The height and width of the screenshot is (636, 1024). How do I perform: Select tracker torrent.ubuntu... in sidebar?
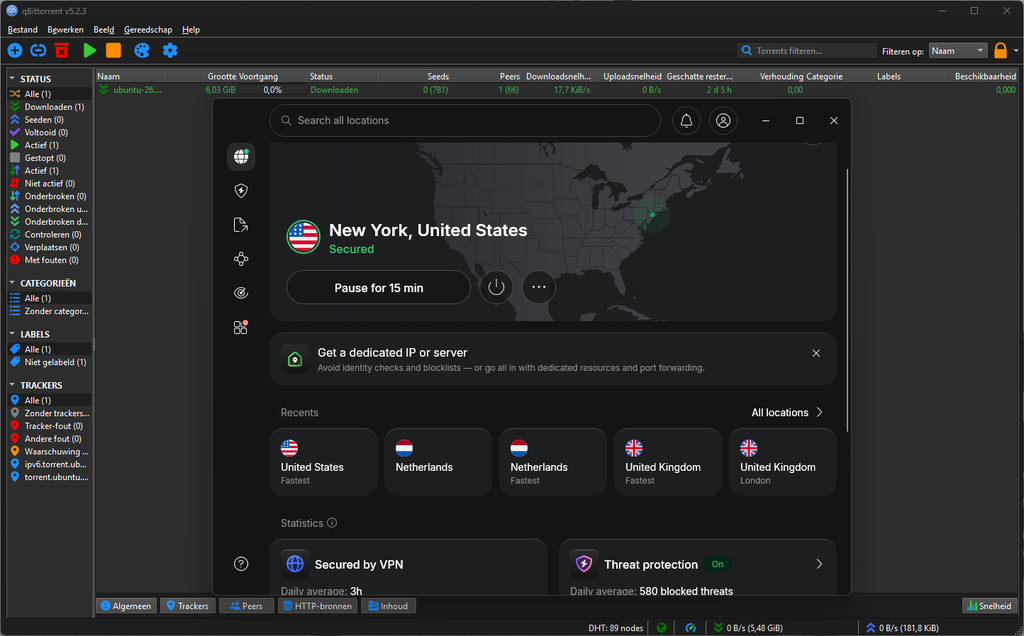(50, 477)
